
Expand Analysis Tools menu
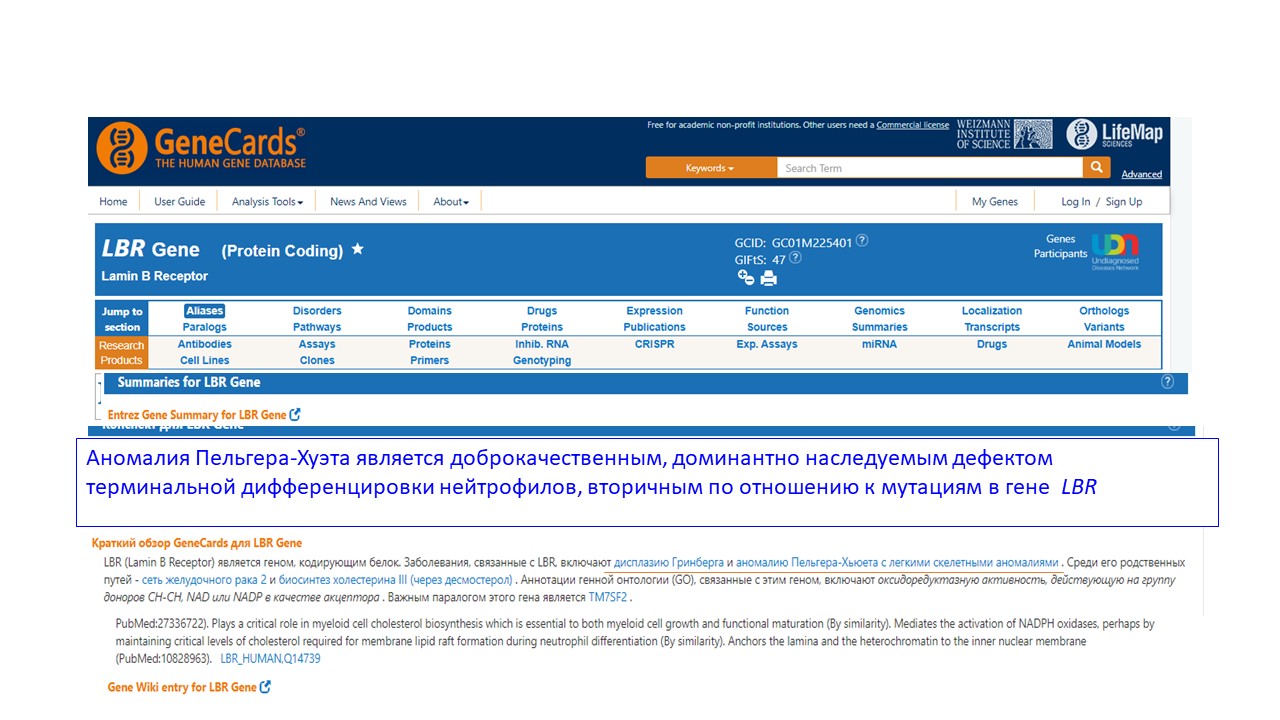[267, 201]
